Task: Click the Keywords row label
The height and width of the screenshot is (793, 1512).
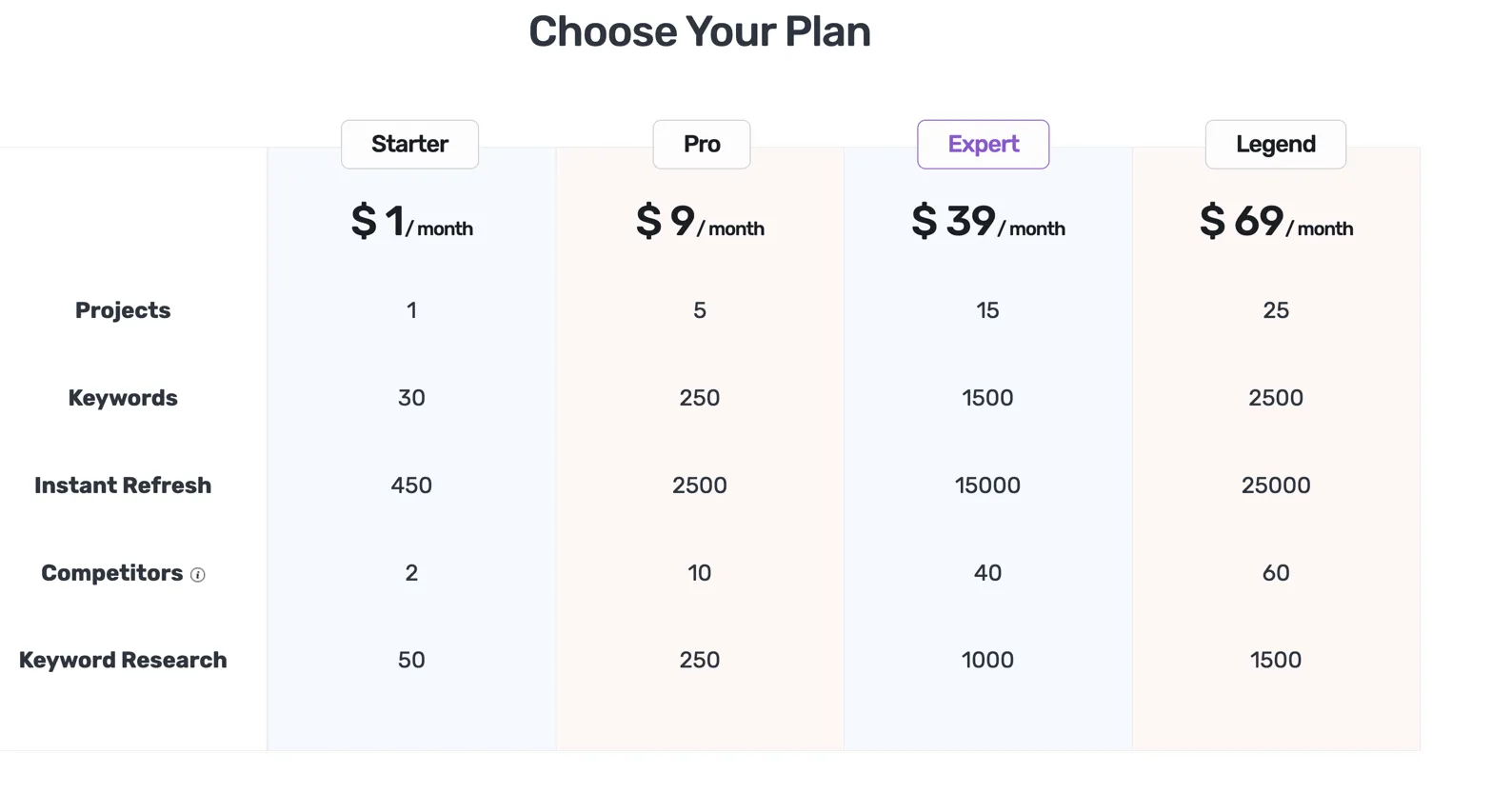Action: [x=123, y=398]
